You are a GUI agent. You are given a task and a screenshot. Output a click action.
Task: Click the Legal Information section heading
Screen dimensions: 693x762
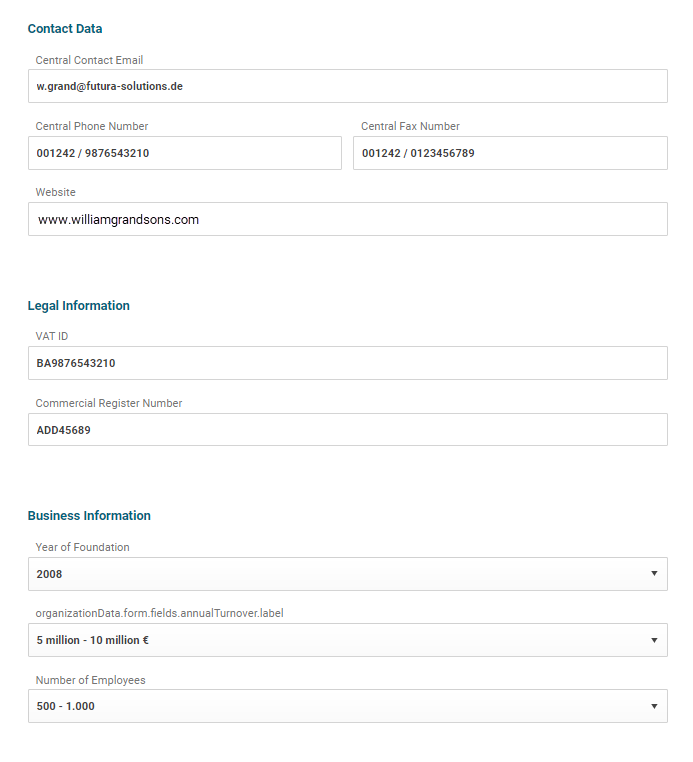point(79,306)
